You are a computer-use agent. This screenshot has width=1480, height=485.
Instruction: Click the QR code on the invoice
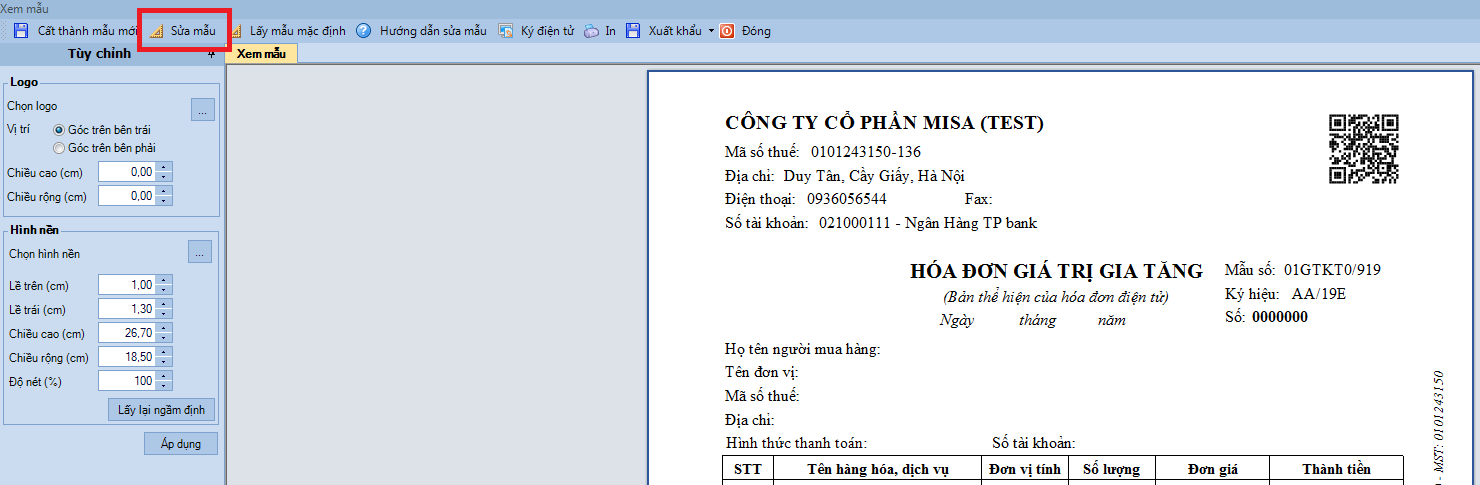(x=1363, y=149)
